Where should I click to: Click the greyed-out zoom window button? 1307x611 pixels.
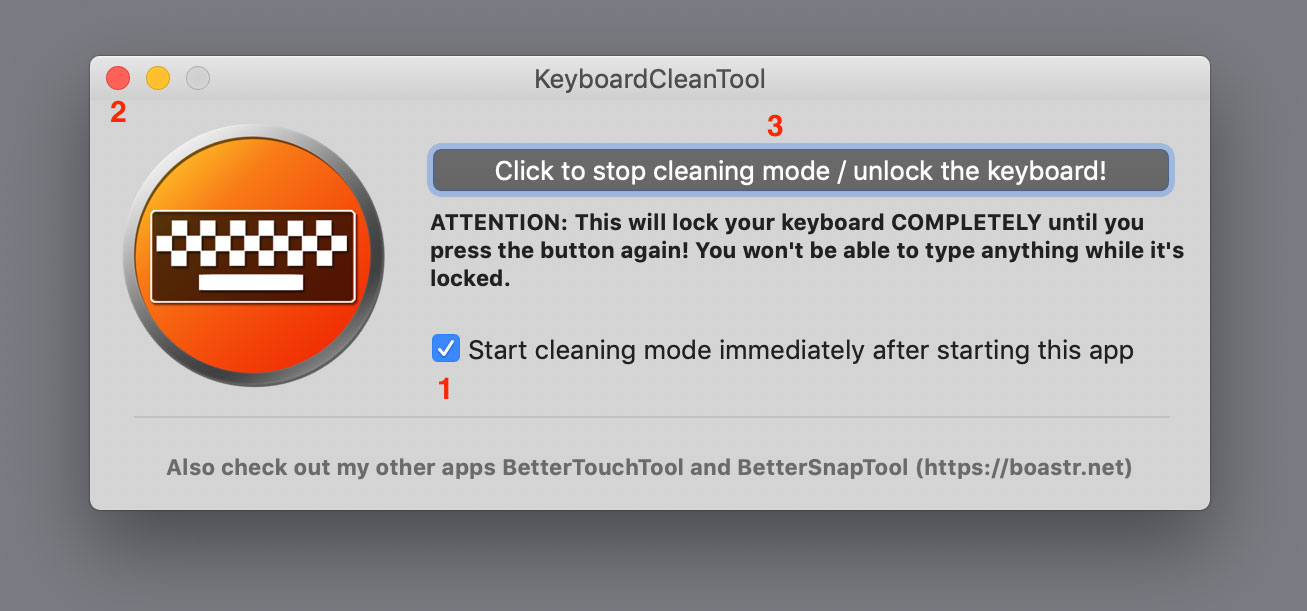198,78
